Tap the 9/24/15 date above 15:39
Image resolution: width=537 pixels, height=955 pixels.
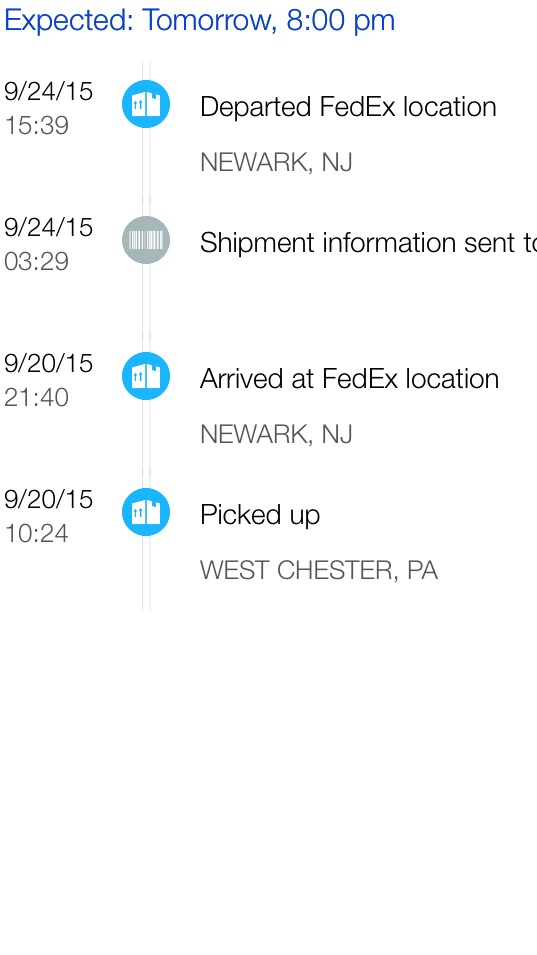[x=48, y=91]
